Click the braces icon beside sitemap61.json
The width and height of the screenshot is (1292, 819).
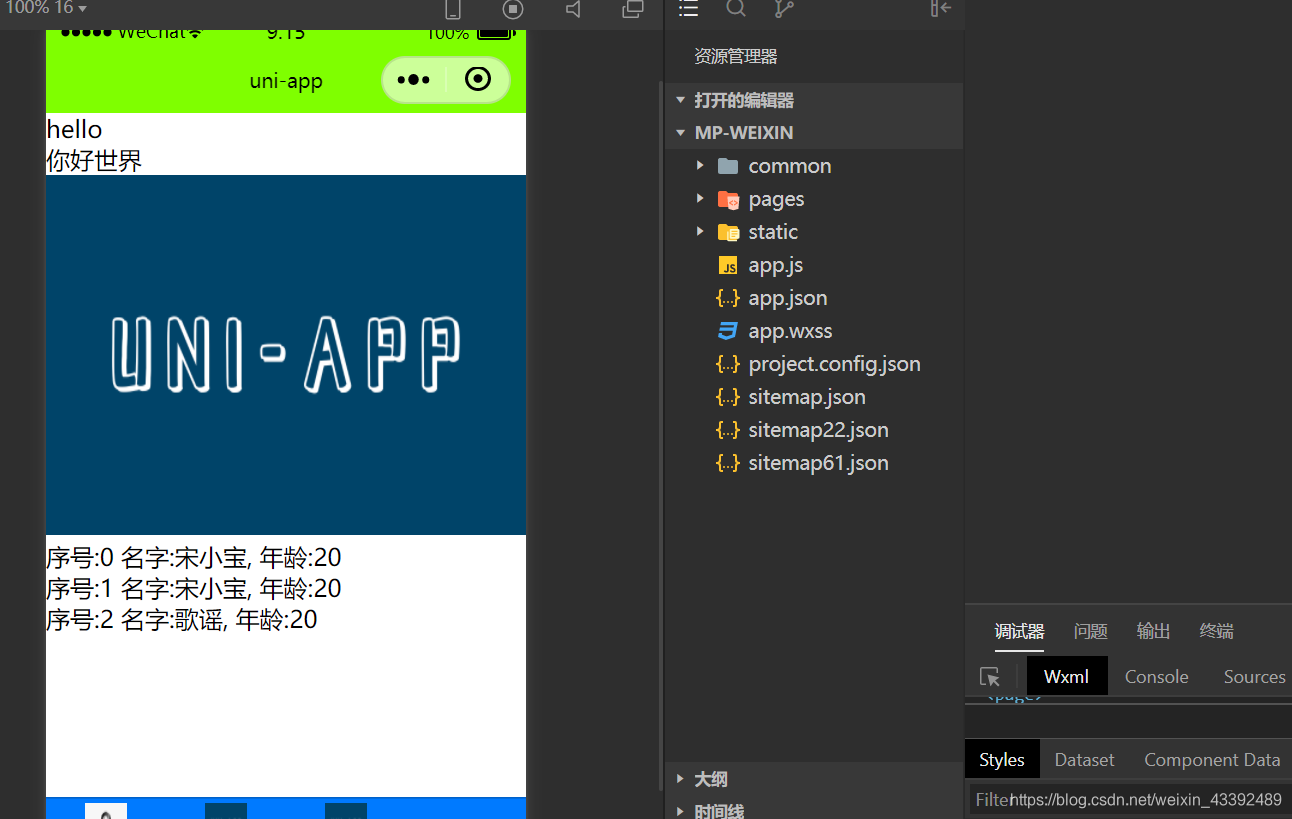click(728, 463)
